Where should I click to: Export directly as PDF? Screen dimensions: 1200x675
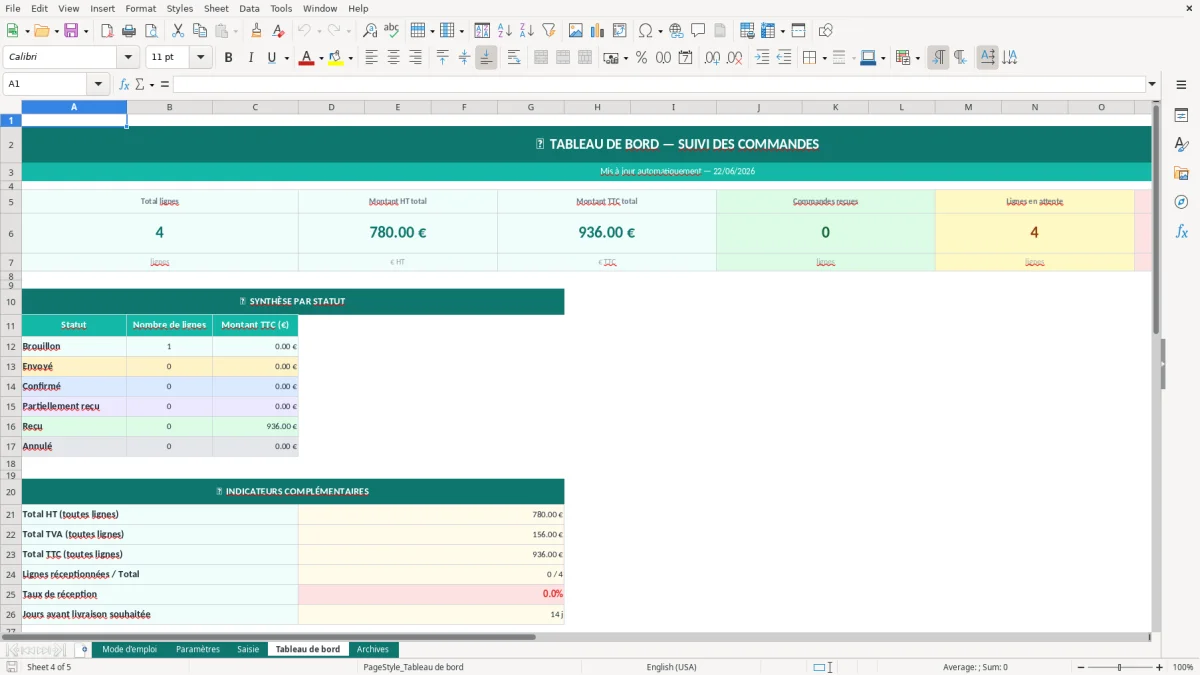pos(106,31)
